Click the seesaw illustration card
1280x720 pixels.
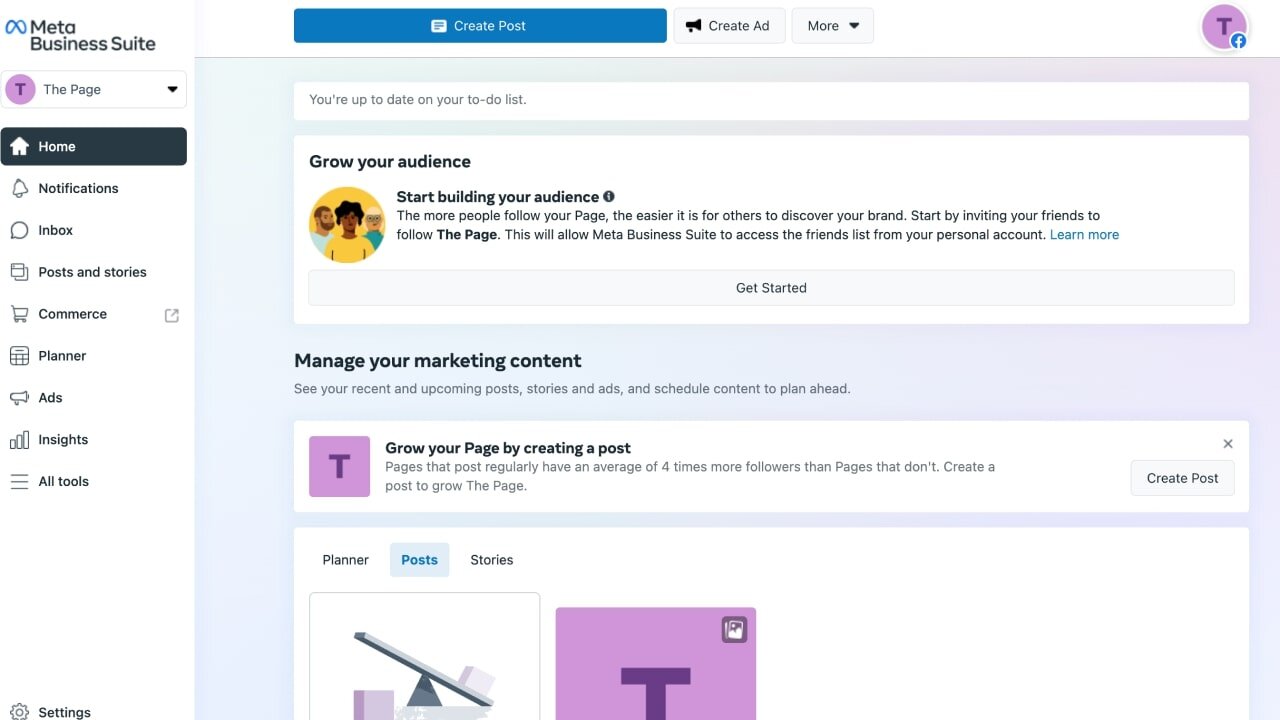(425, 657)
